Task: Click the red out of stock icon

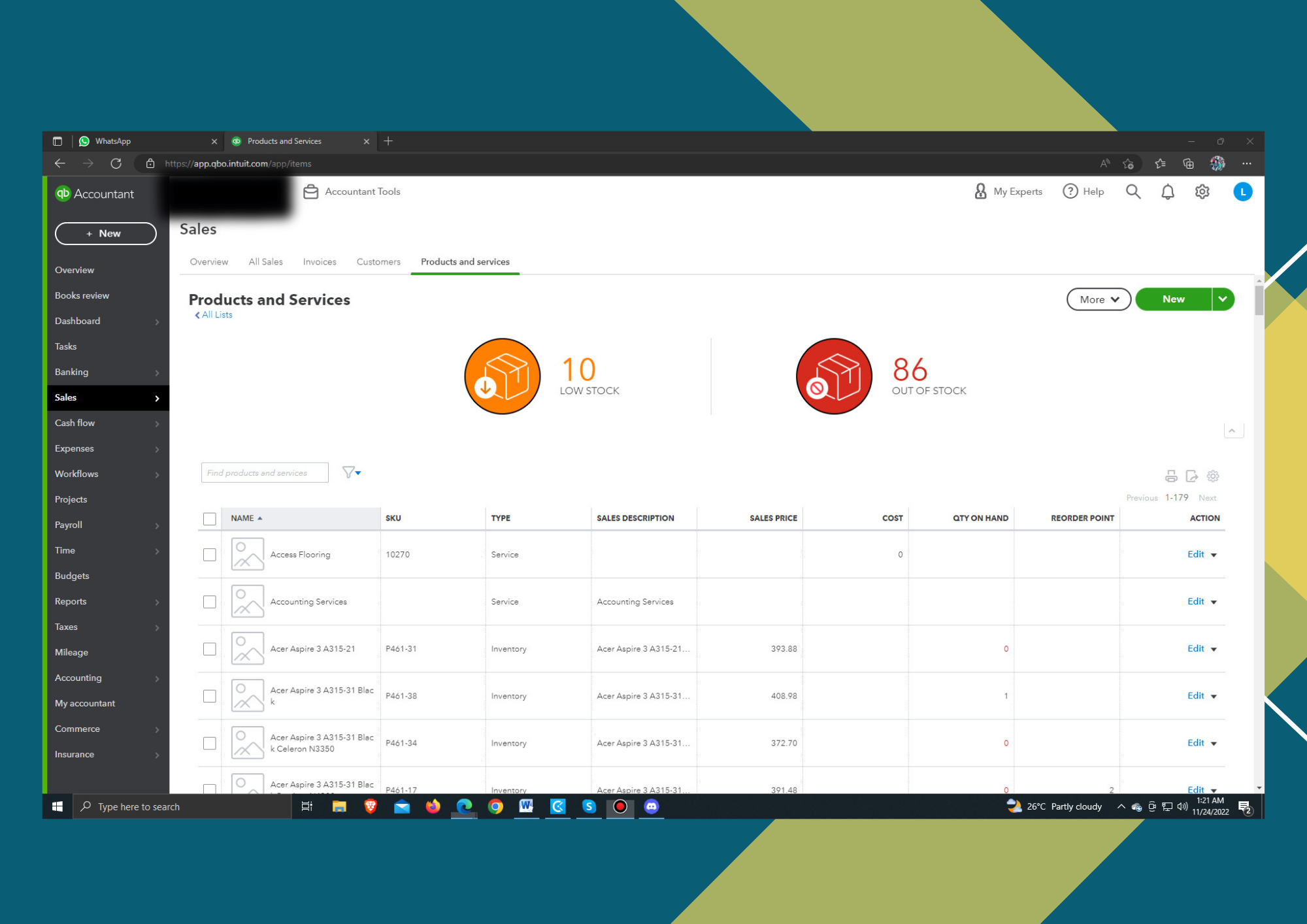Action: click(834, 376)
